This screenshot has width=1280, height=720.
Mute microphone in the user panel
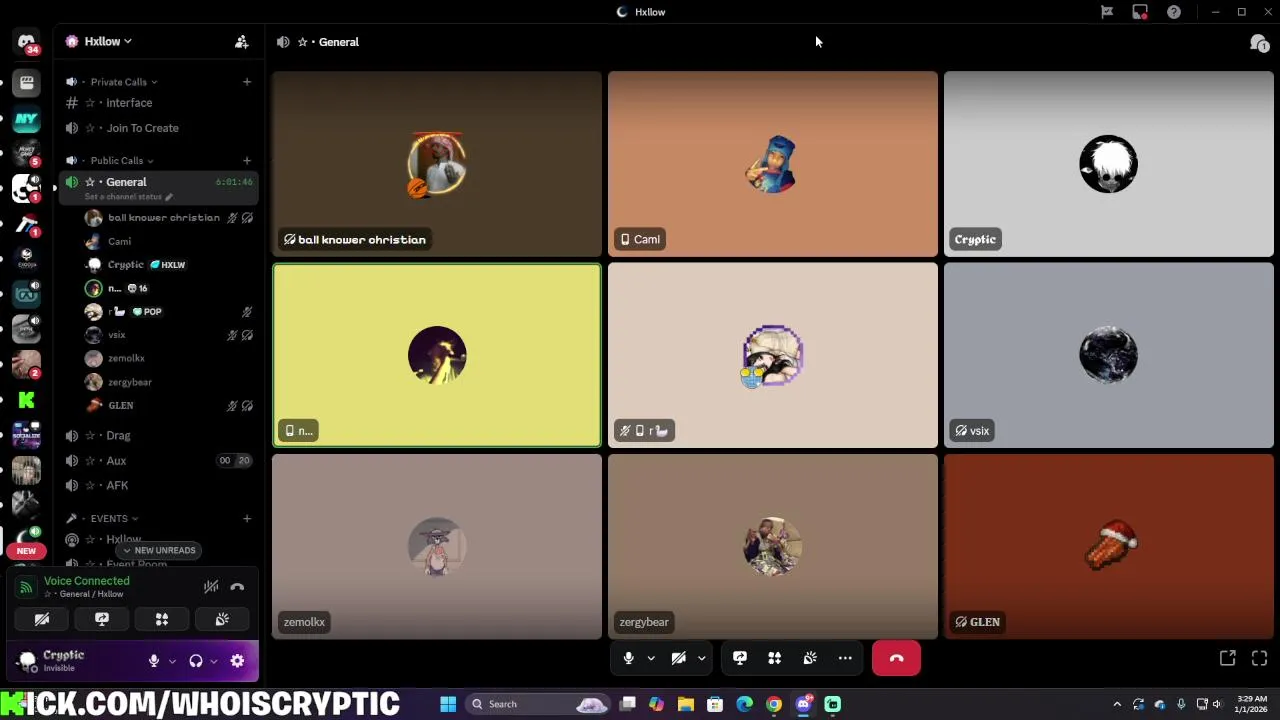click(154, 661)
